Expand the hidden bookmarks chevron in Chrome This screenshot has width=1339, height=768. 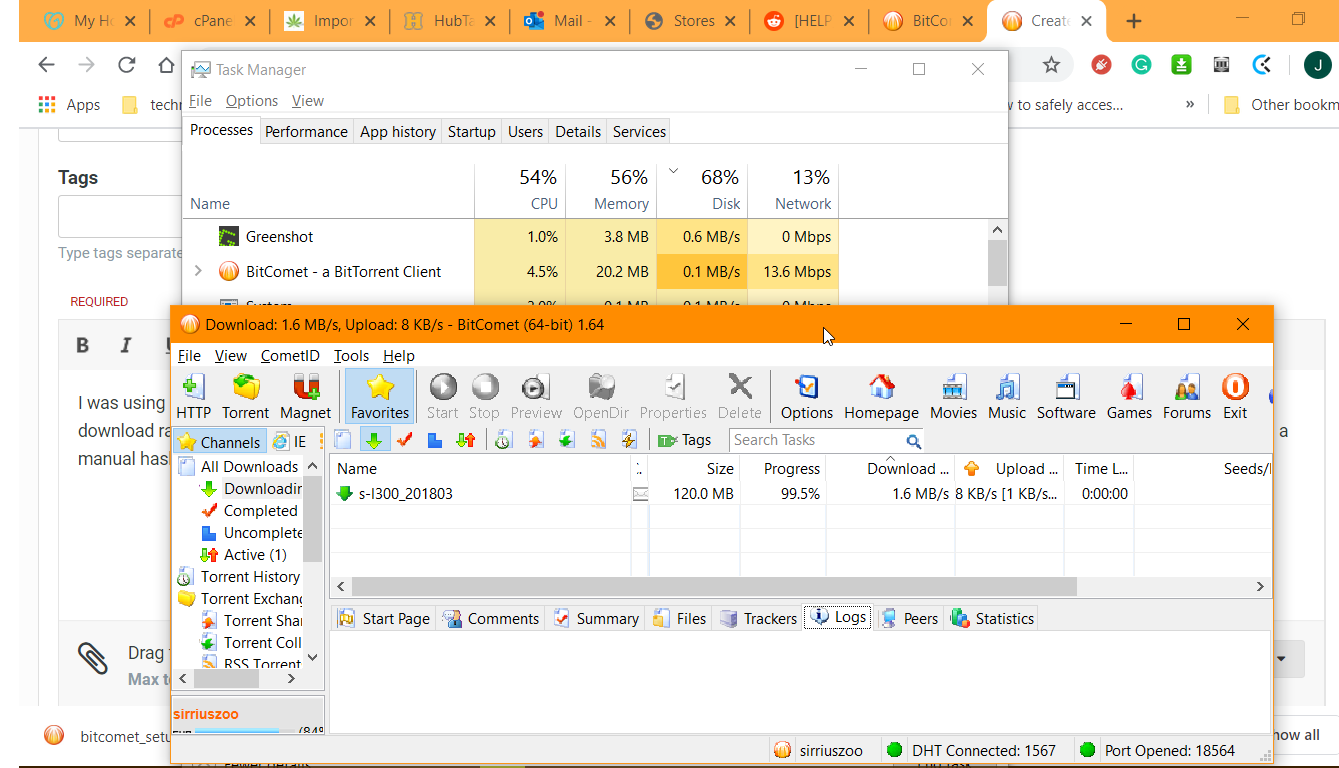point(1190,104)
